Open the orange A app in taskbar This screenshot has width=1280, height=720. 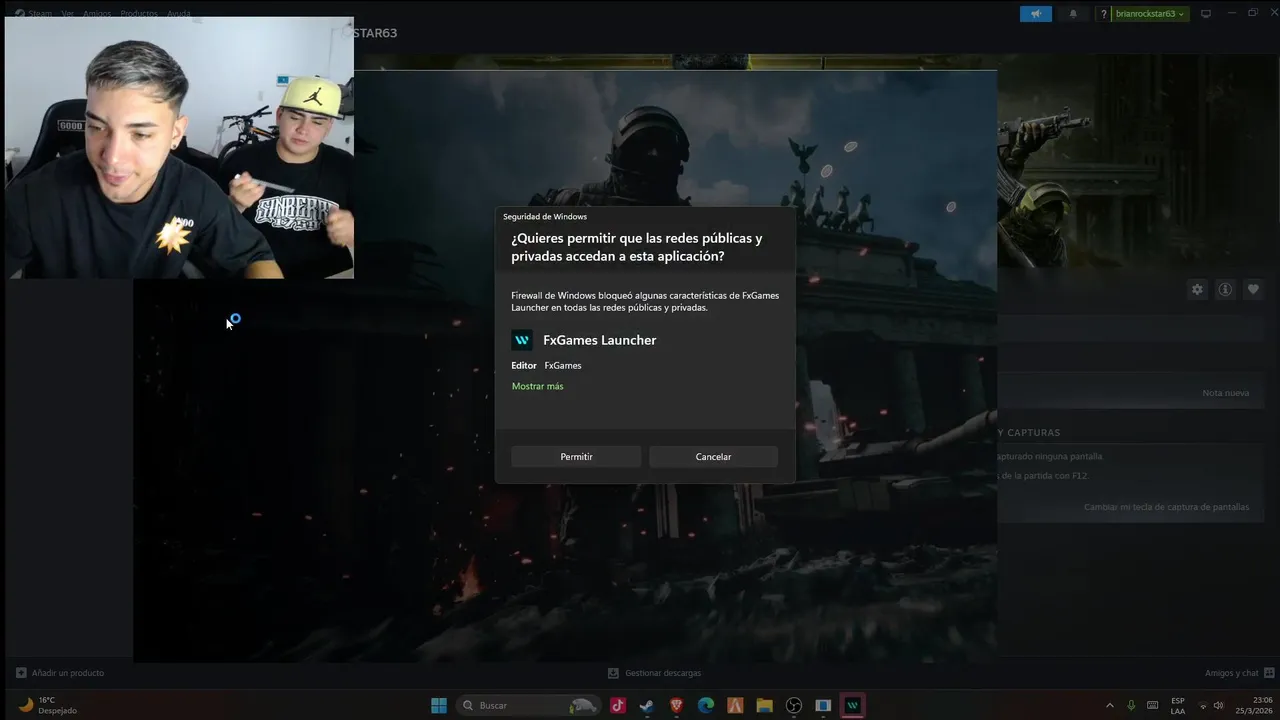(x=735, y=705)
